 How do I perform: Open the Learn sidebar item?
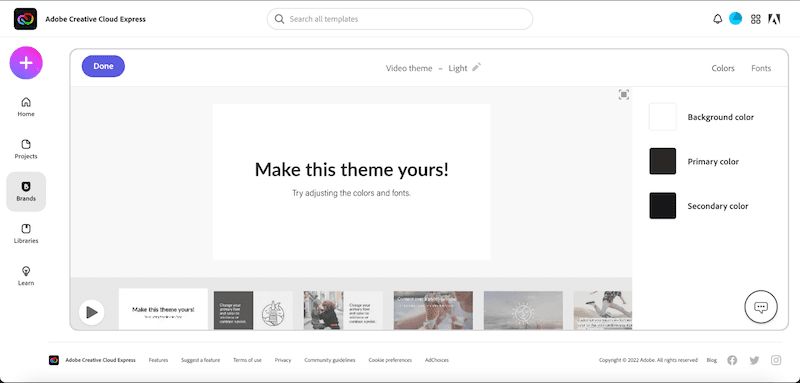coord(26,276)
